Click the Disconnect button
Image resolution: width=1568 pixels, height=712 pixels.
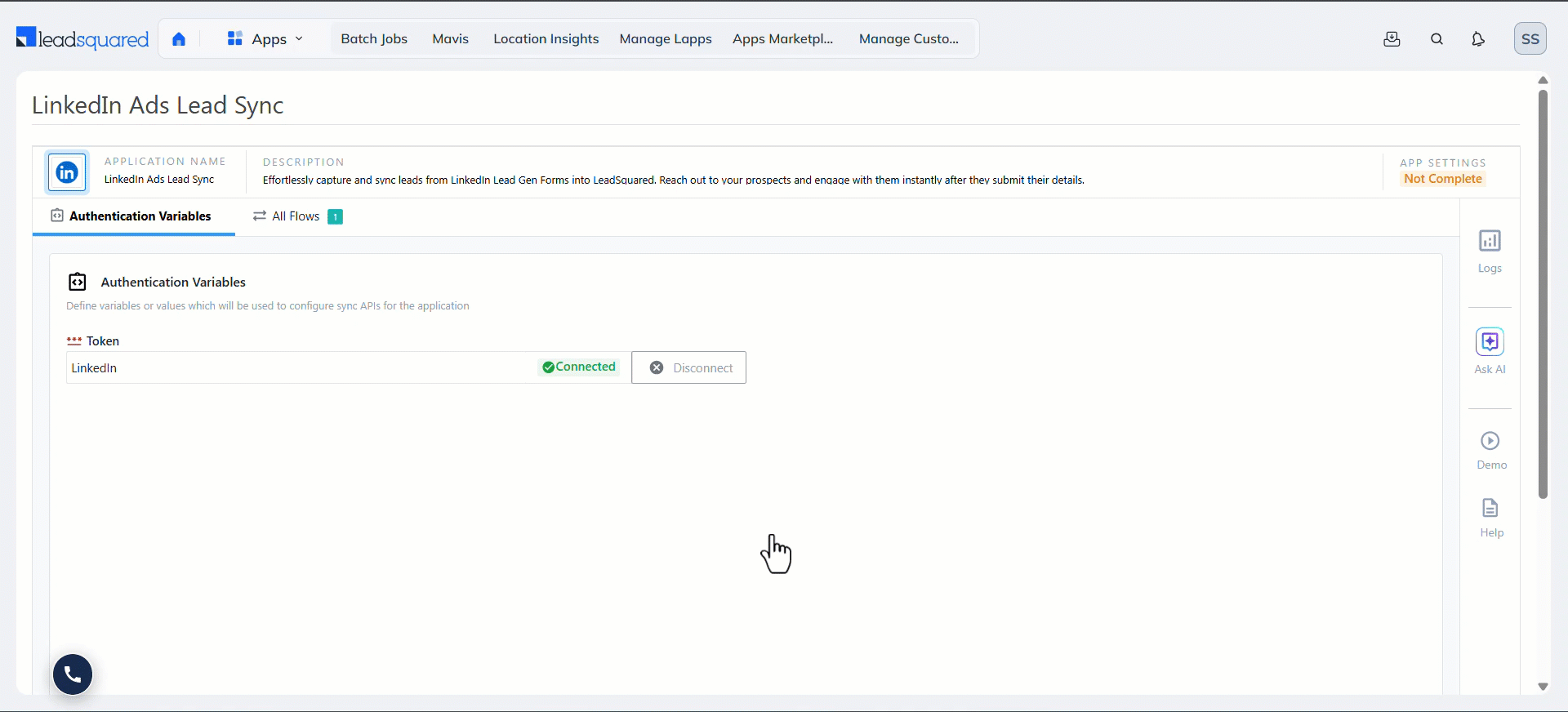click(689, 367)
